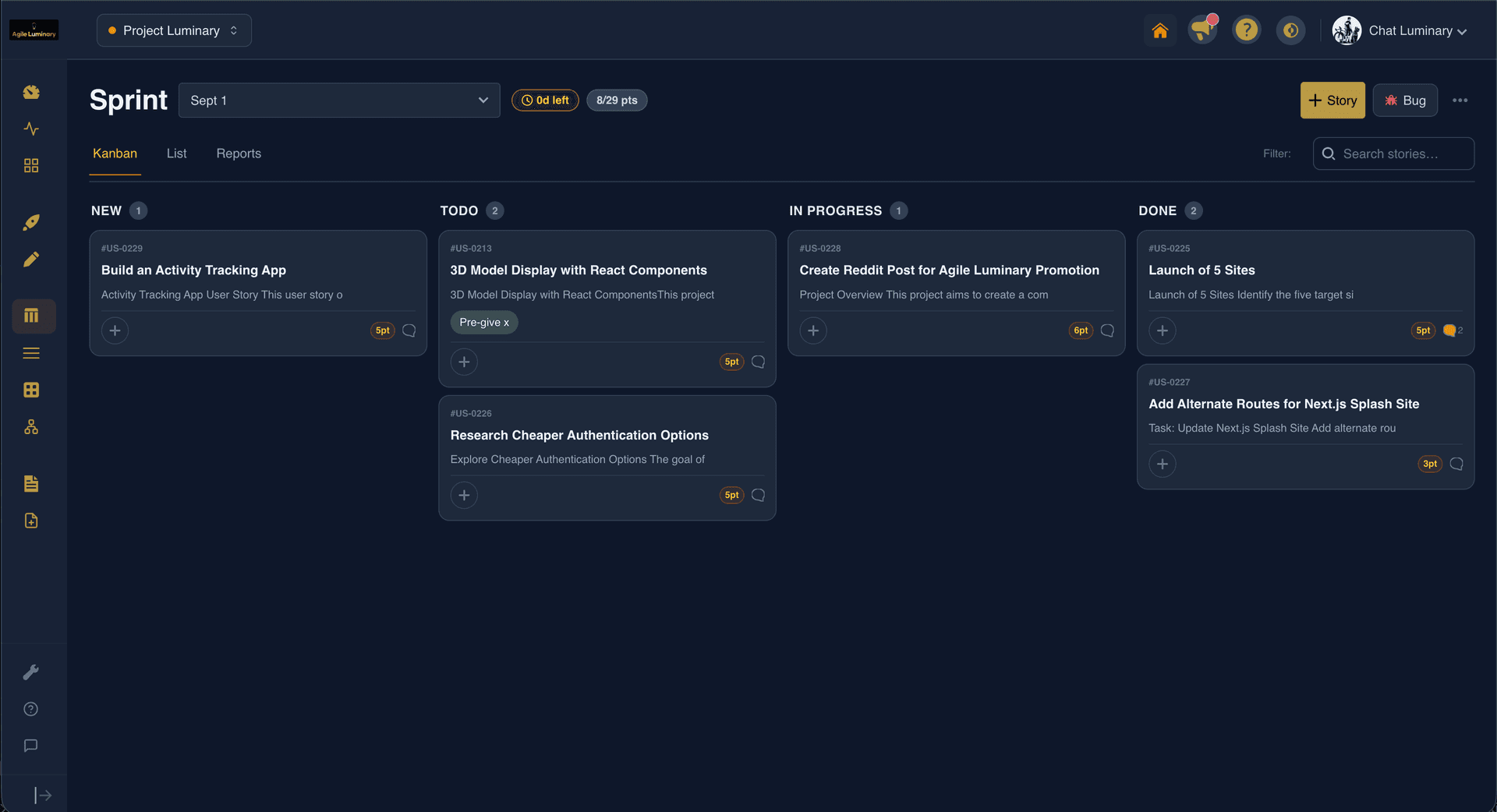Open the document icon in sidebar
This screenshot has height=812, width=1497.
tap(31, 484)
